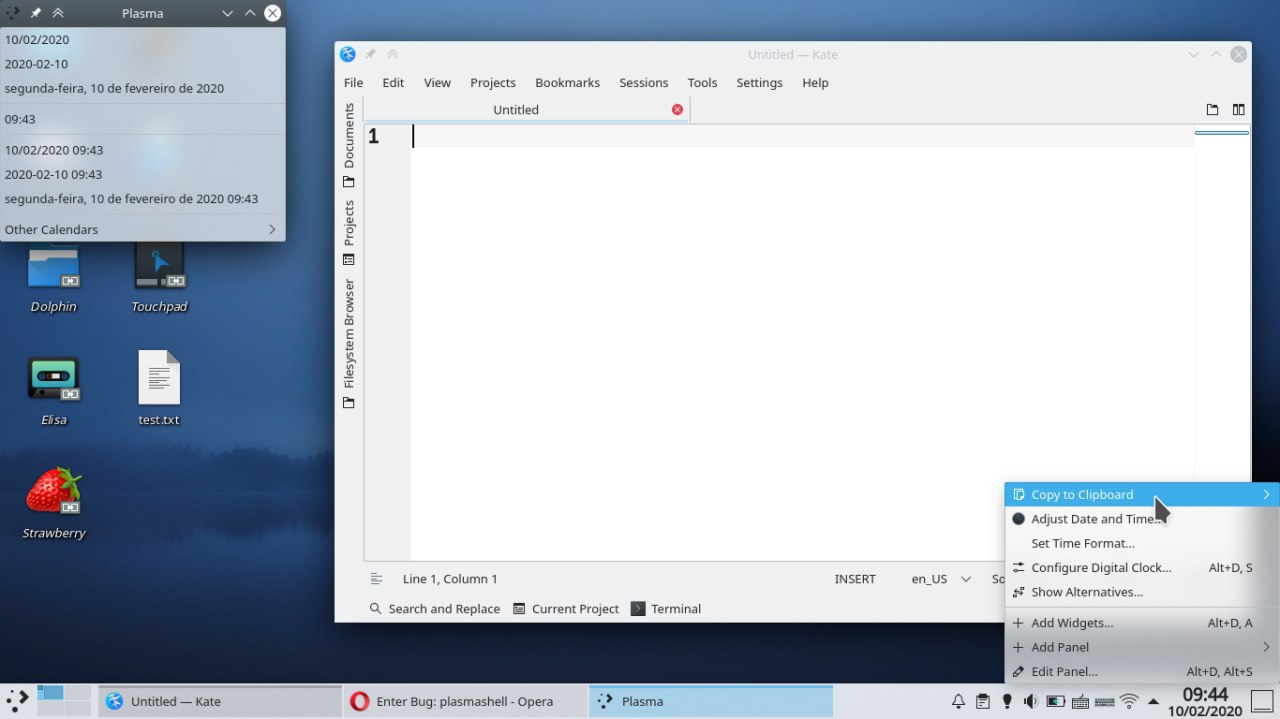Toggle the Search and Replace panel
Image resolution: width=1280 pixels, height=719 pixels.
[x=434, y=609]
